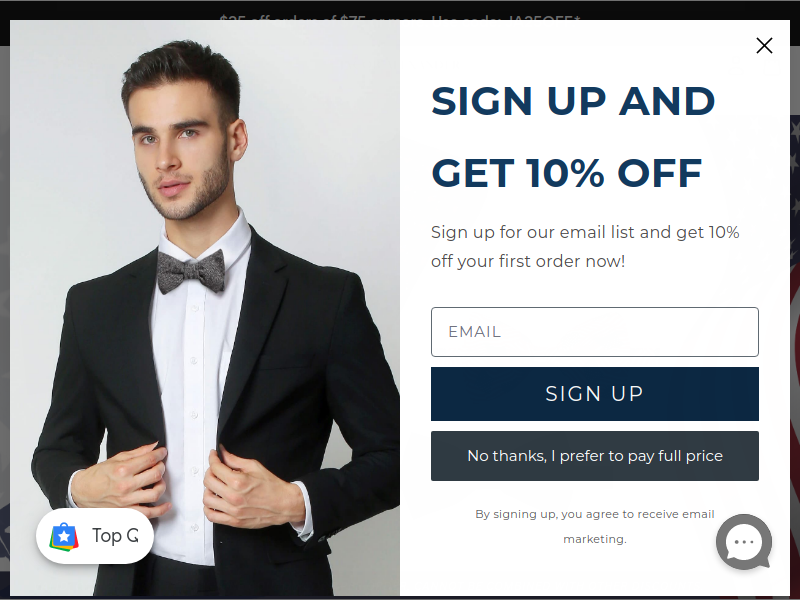Click the three dots inside chat bubble
This screenshot has width=800, height=600.
tap(744, 542)
